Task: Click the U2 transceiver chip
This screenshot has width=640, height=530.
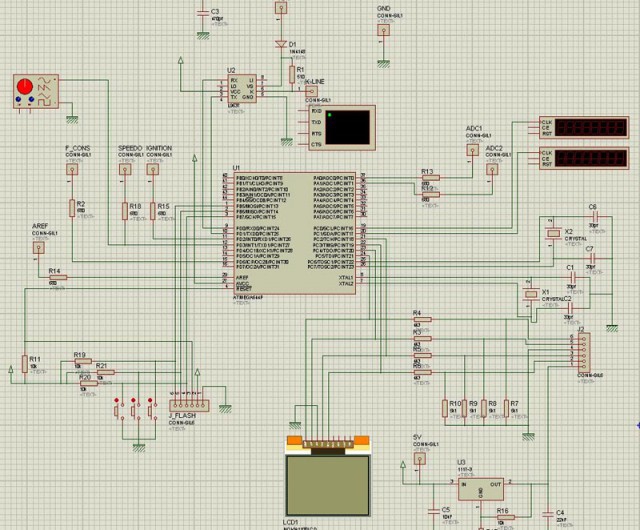Action: pyautogui.click(x=242, y=89)
